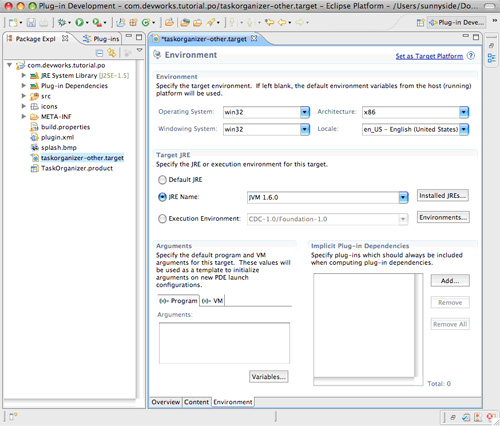
Task: Click the fast view icon at bottom left
Action: click(x=13, y=416)
